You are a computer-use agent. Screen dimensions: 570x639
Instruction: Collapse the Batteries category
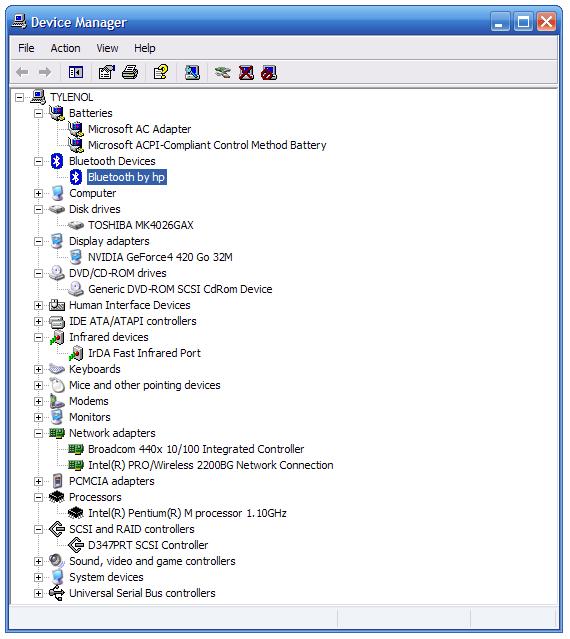coord(38,113)
